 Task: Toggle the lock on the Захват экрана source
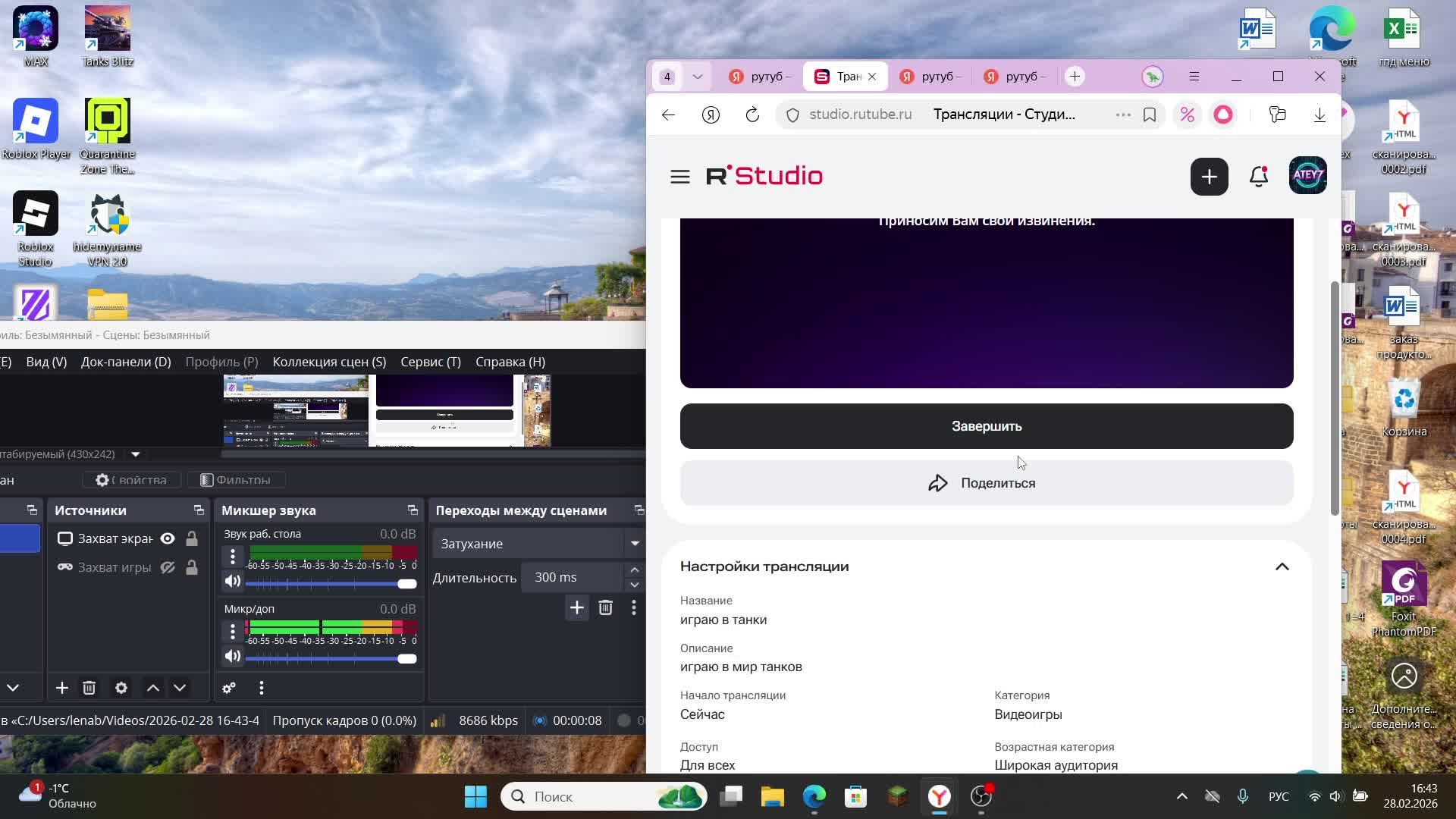[x=192, y=538]
